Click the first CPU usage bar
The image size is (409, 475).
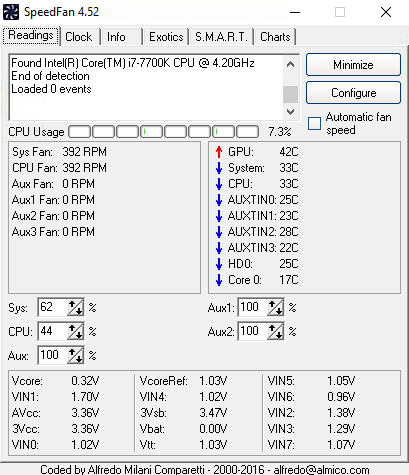tap(79, 132)
